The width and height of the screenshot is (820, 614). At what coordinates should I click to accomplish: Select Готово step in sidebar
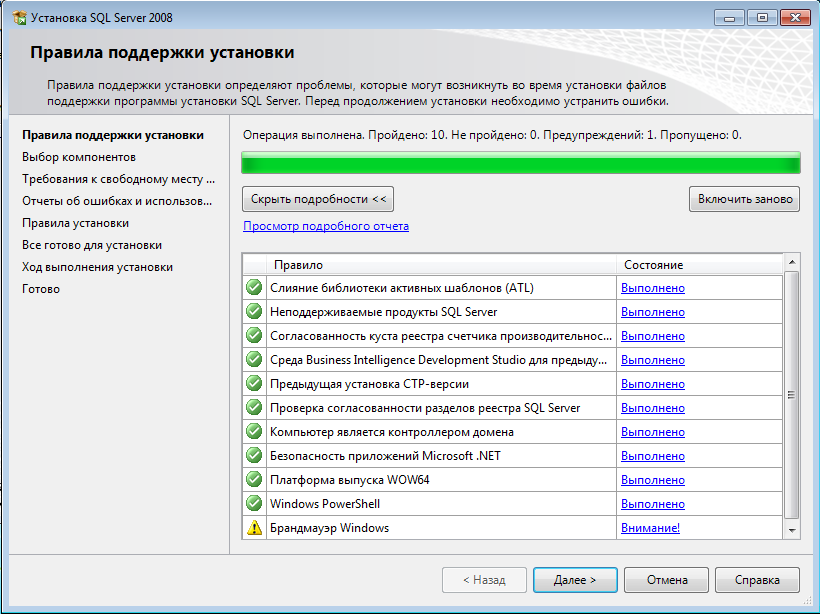pos(41,289)
